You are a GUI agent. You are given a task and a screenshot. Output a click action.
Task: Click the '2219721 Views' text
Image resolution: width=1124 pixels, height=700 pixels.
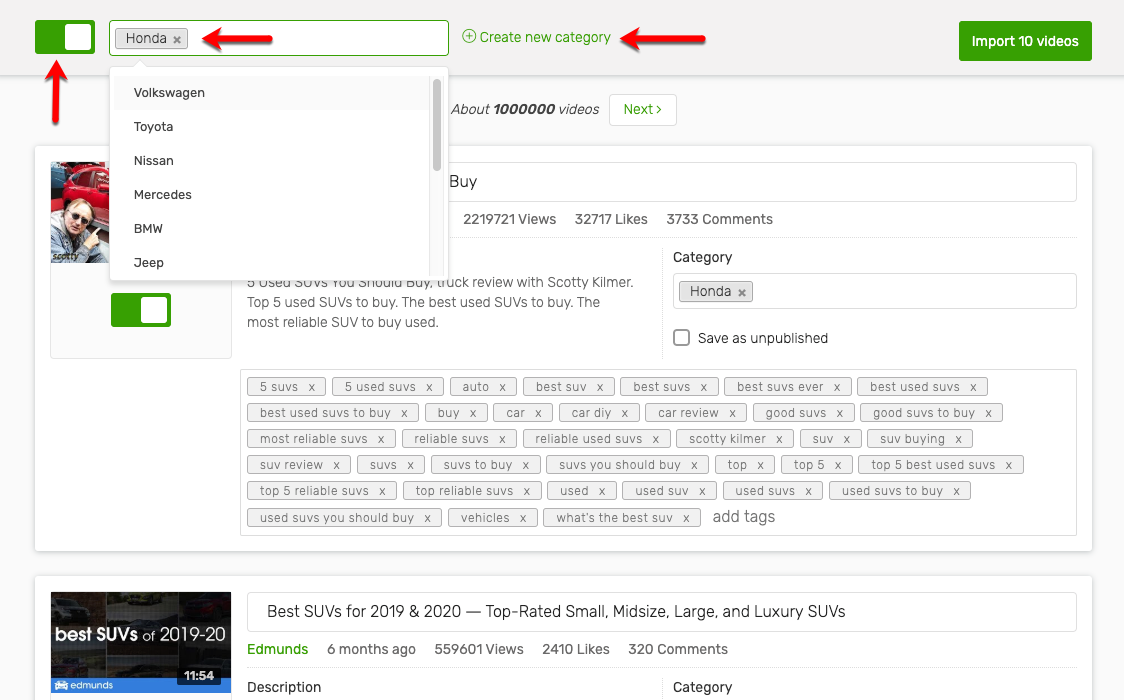(x=510, y=219)
